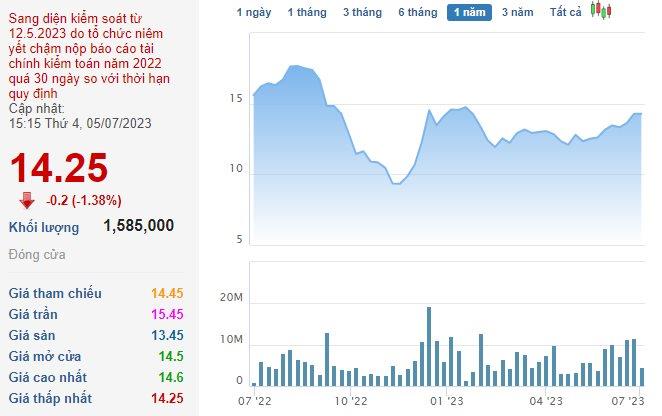Click the red down-arrow price change icon

point(27,199)
